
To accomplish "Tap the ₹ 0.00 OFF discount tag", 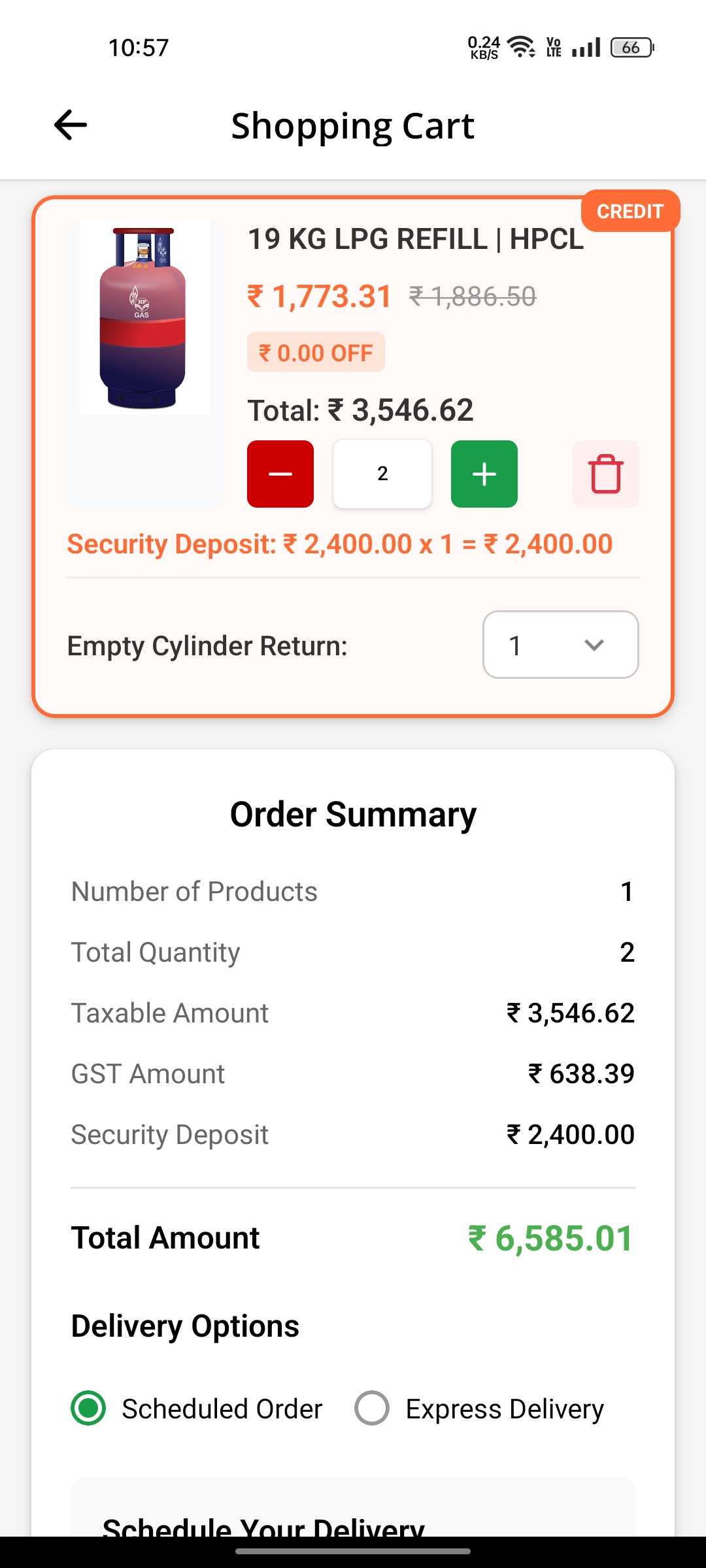I will 316,353.
